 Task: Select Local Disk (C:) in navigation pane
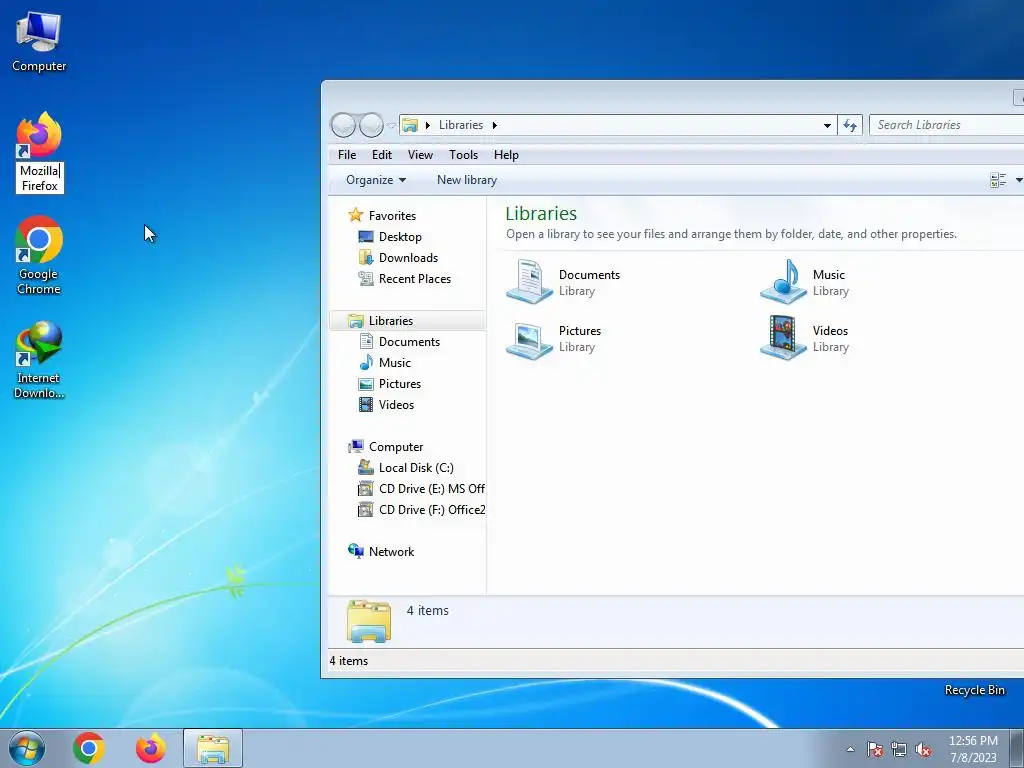pos(415,468)
